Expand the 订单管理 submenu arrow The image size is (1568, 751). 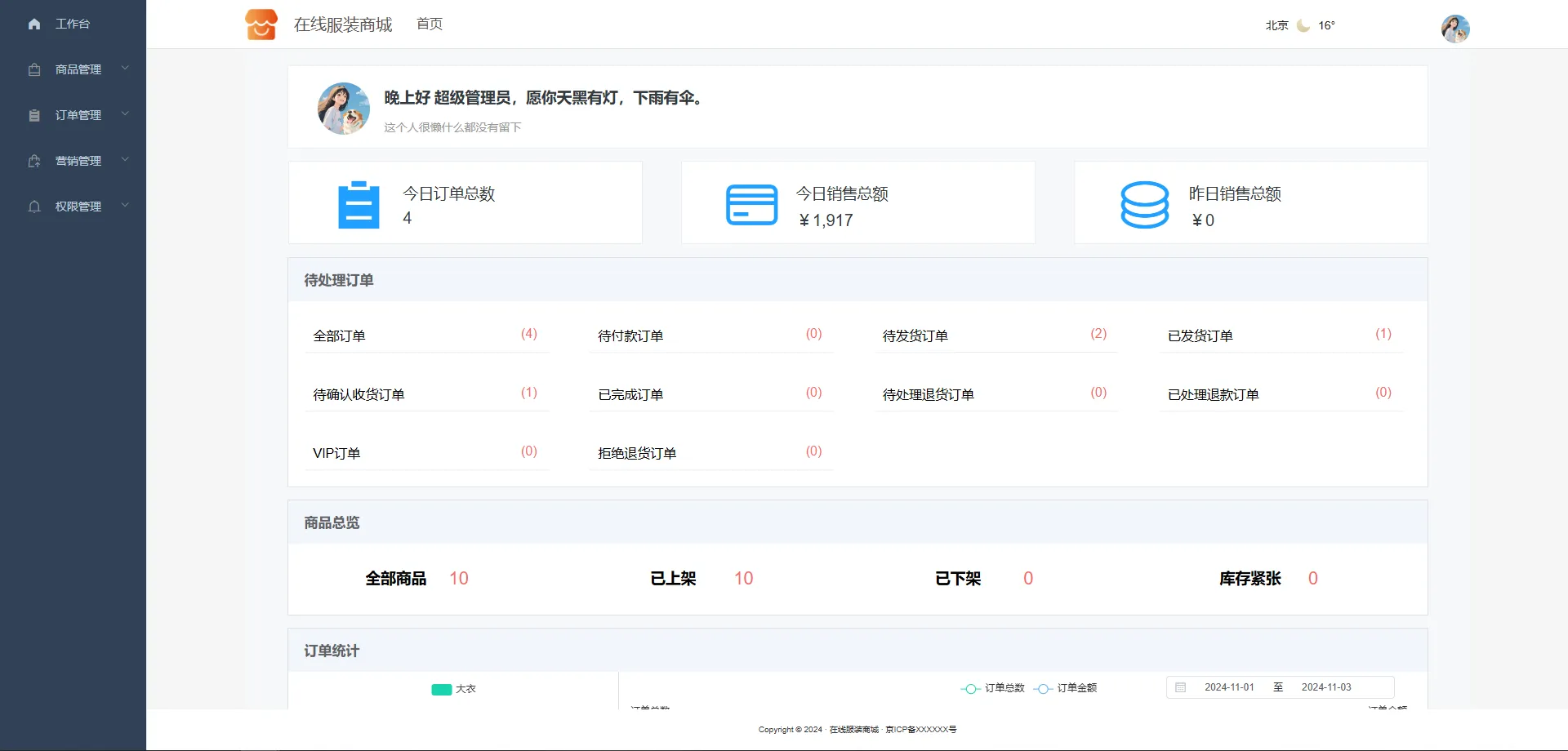click(x=125, y=114)
